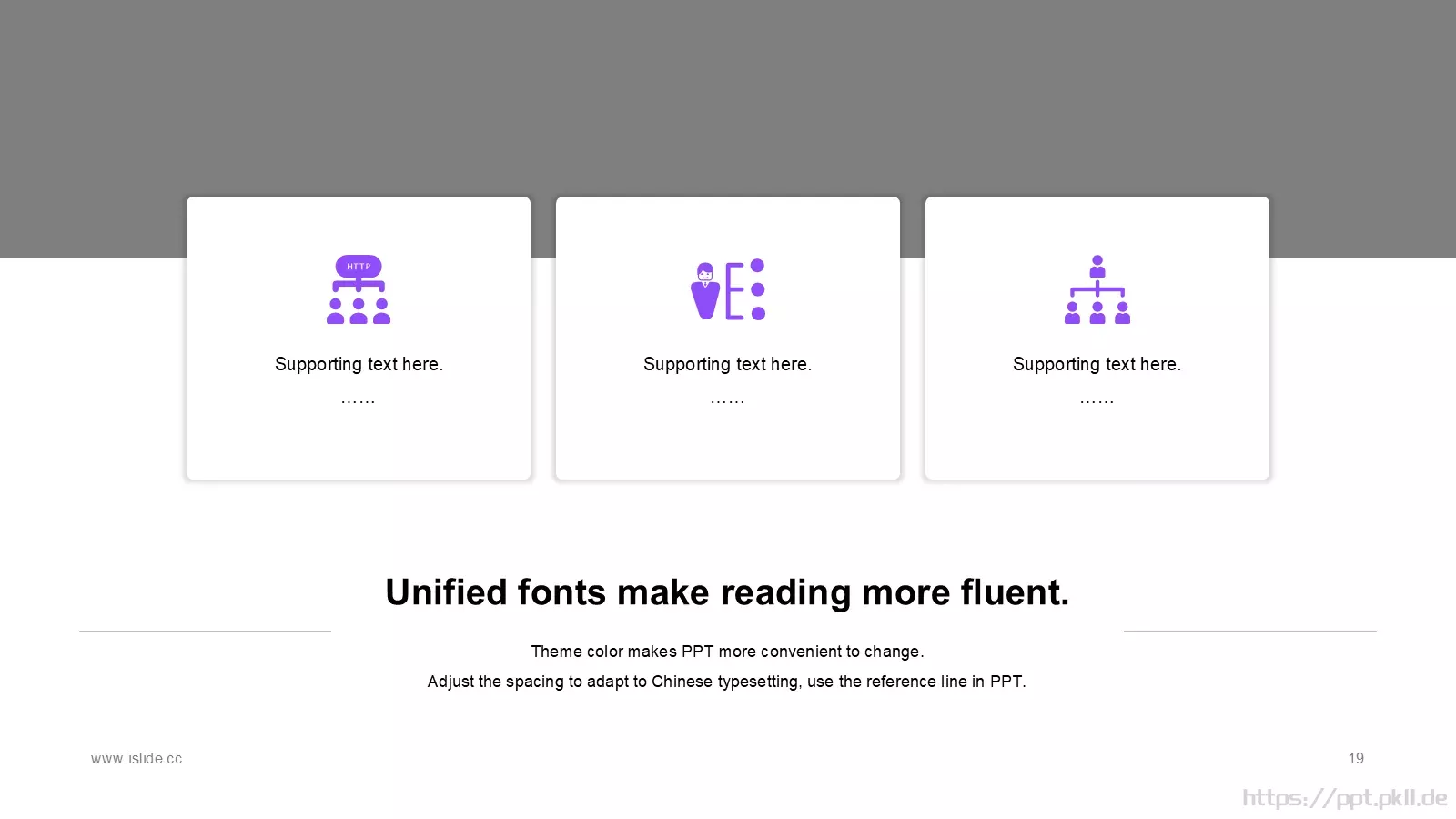Click 'Theme color makes PPT more convenient' line
This screenshot has width=1456, height=819.
(727, 652)
